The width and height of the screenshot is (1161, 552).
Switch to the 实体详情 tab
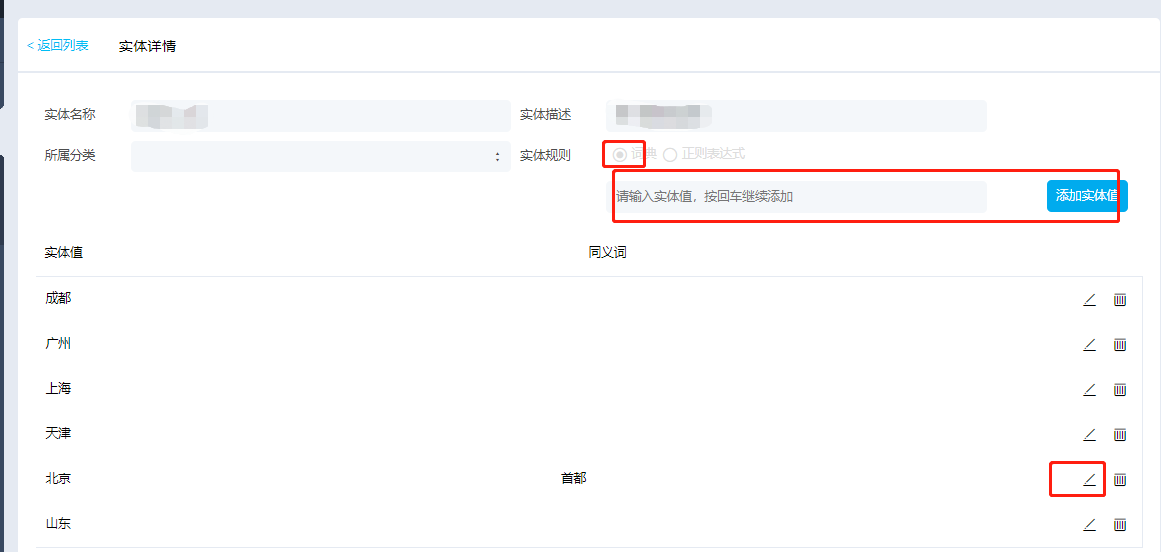point(147,46)
